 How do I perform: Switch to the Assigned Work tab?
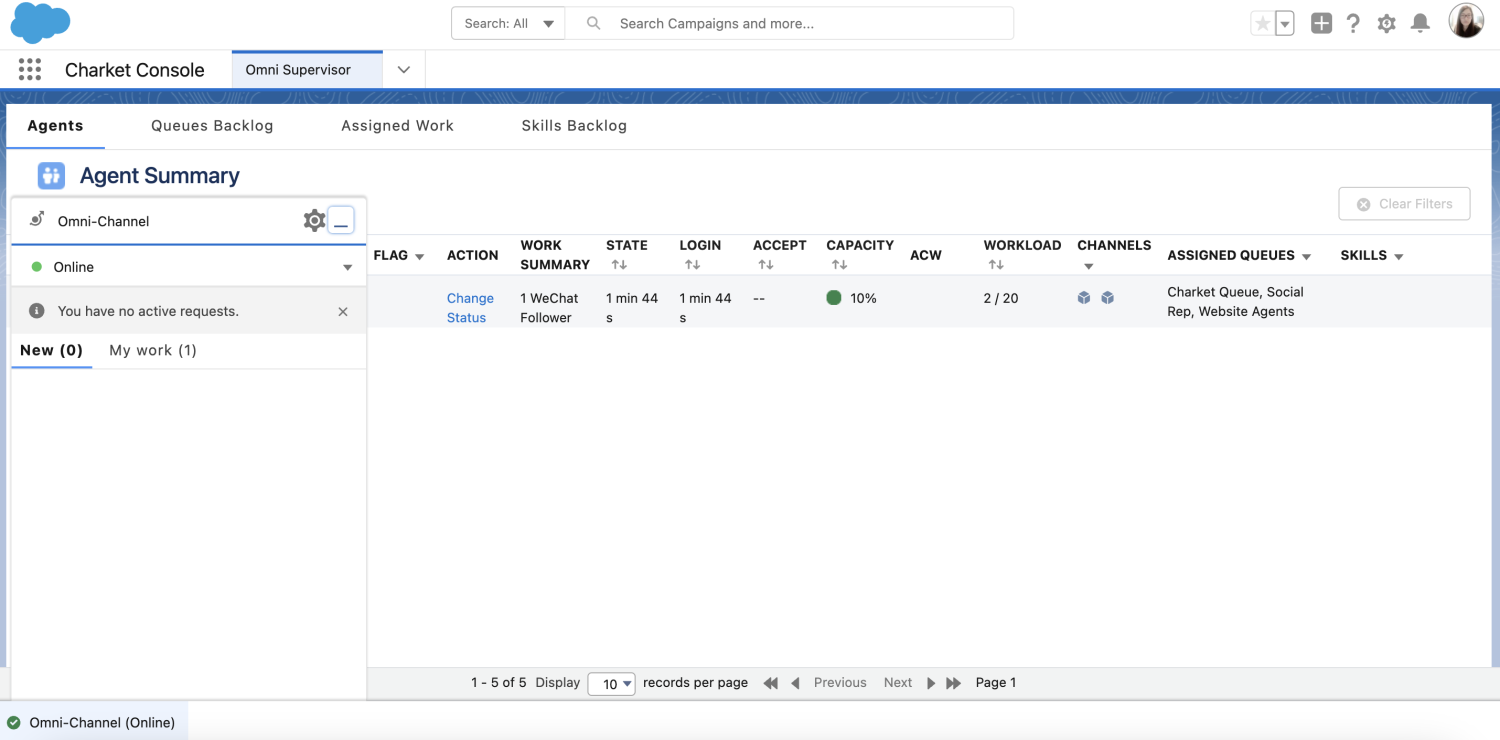coord(397,126)
